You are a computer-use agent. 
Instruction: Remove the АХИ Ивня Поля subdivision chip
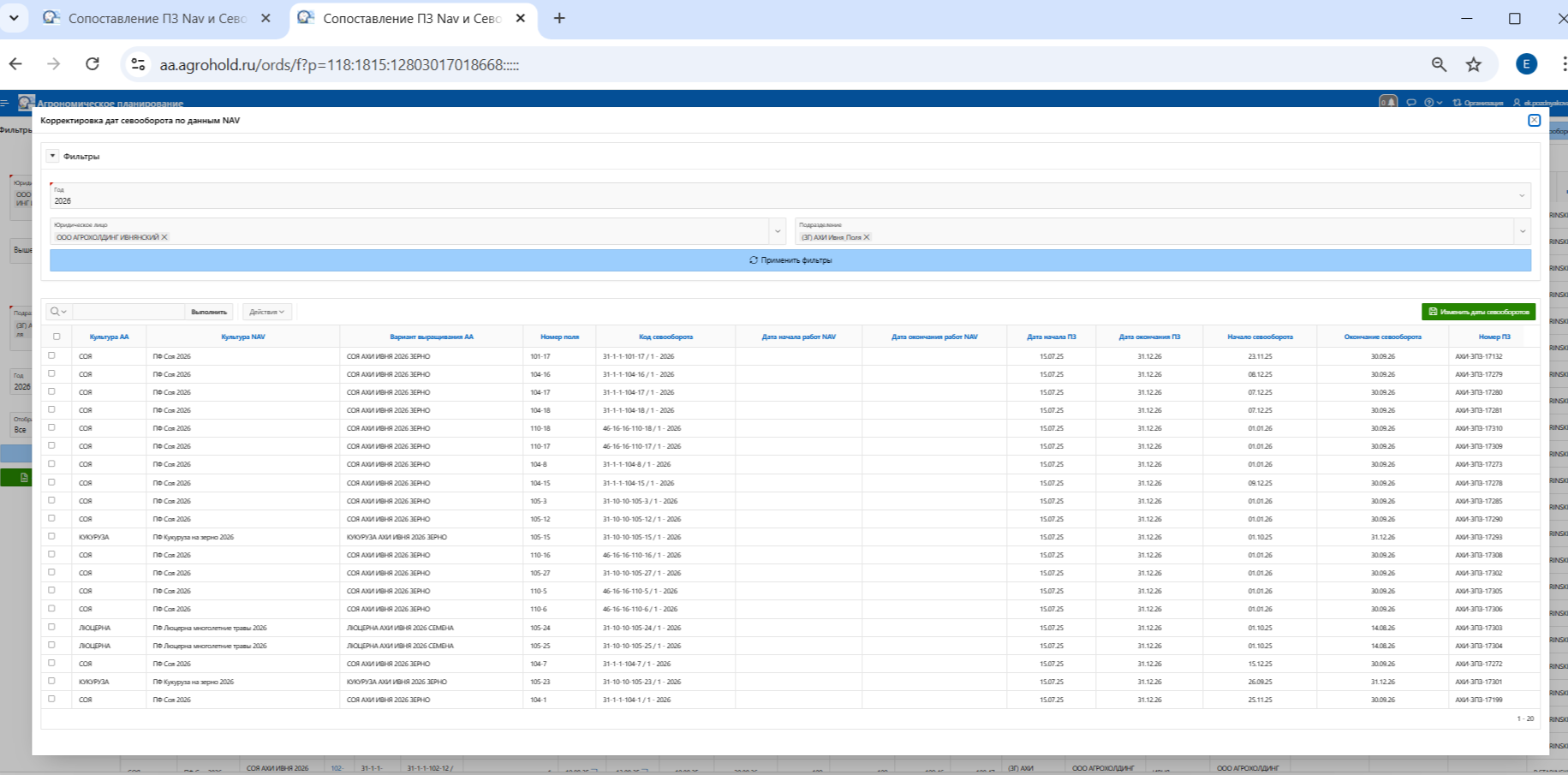pyautogui.click(x=867, y=237)
